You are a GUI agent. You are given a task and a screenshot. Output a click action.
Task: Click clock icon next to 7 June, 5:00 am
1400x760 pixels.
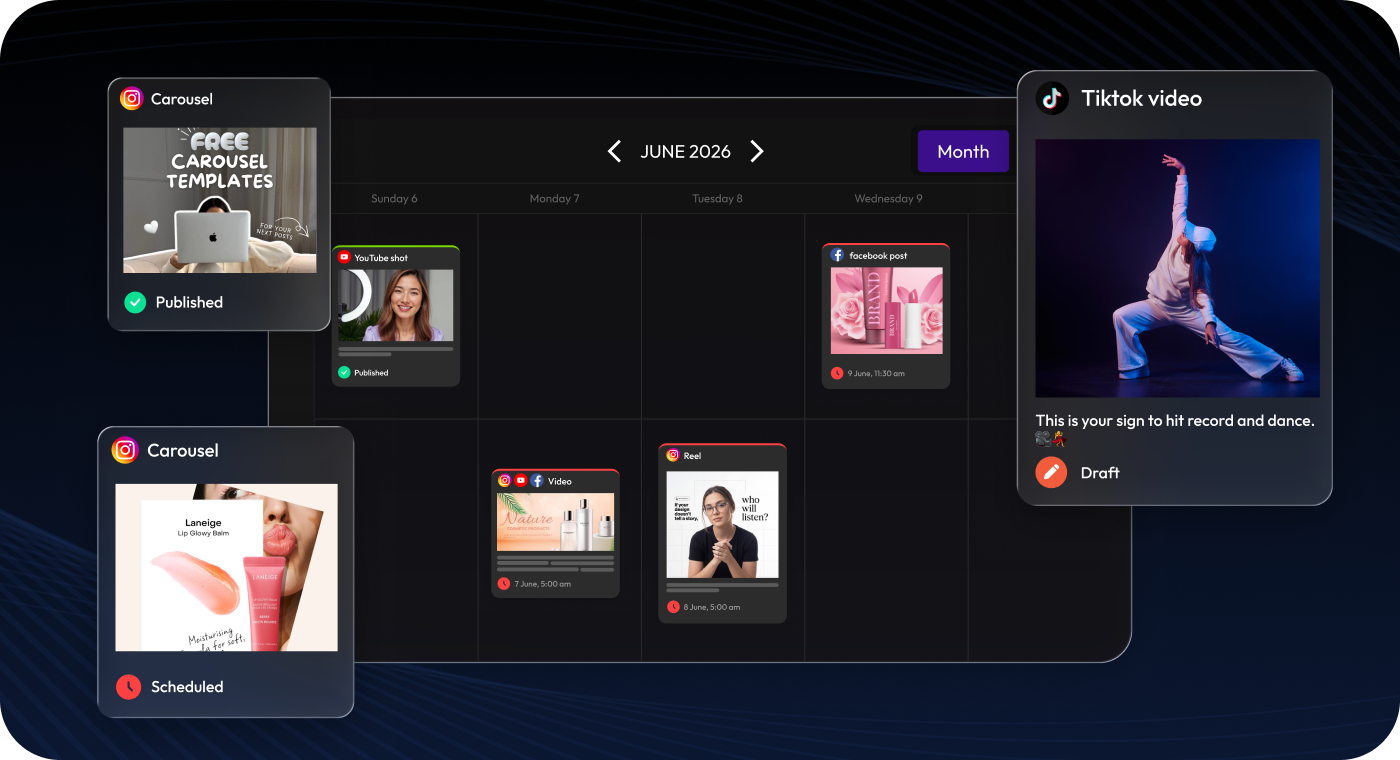tap(503, 583)
